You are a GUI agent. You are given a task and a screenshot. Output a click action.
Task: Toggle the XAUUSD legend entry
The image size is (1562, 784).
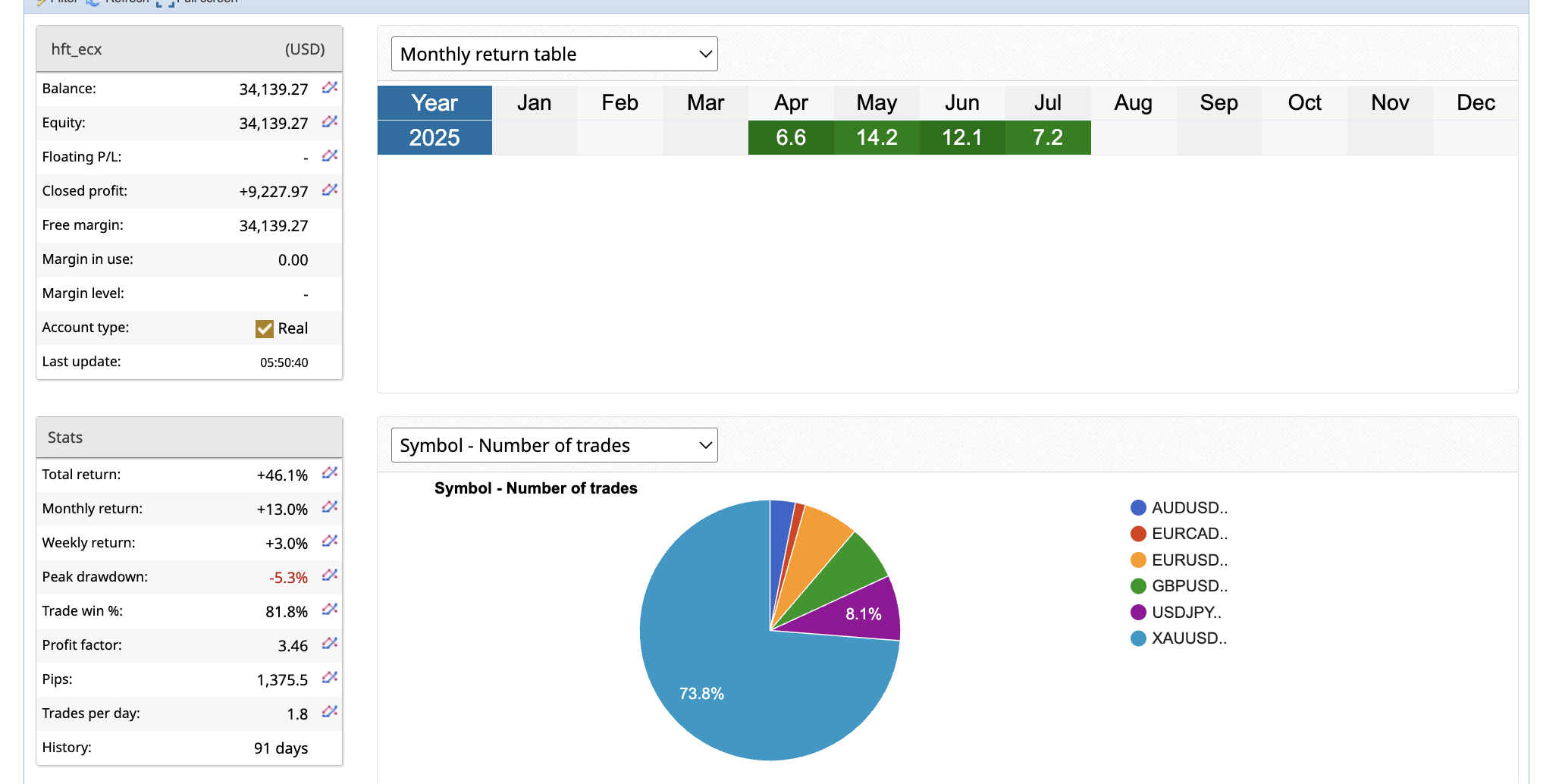[1188, 638]
